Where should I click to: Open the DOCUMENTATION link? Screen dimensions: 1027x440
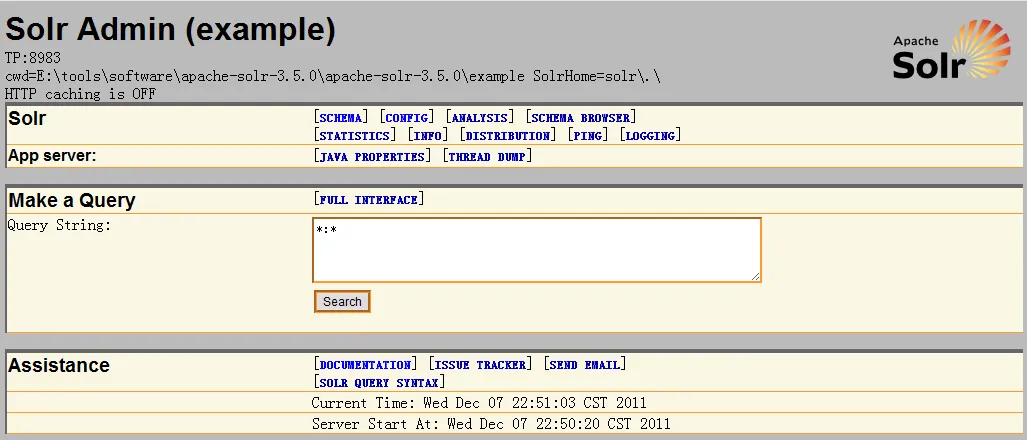365,365
